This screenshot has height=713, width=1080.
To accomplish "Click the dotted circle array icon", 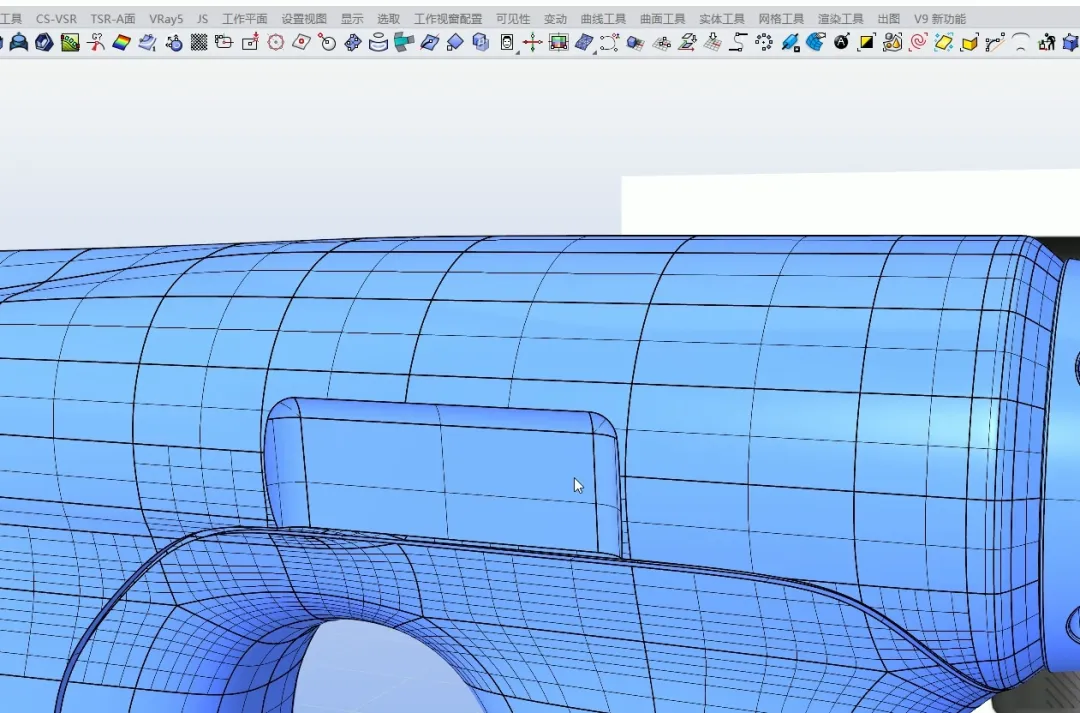I will point(764,42).
